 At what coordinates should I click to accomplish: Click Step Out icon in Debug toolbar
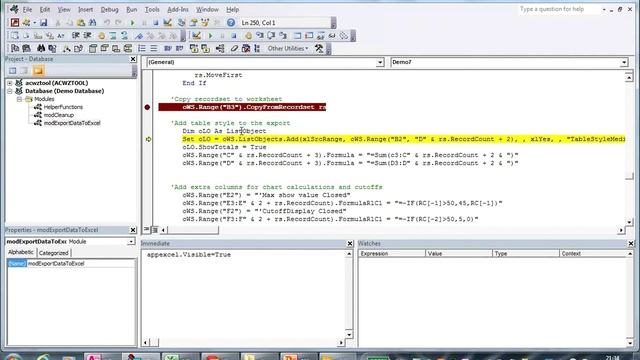coord(283,36)
